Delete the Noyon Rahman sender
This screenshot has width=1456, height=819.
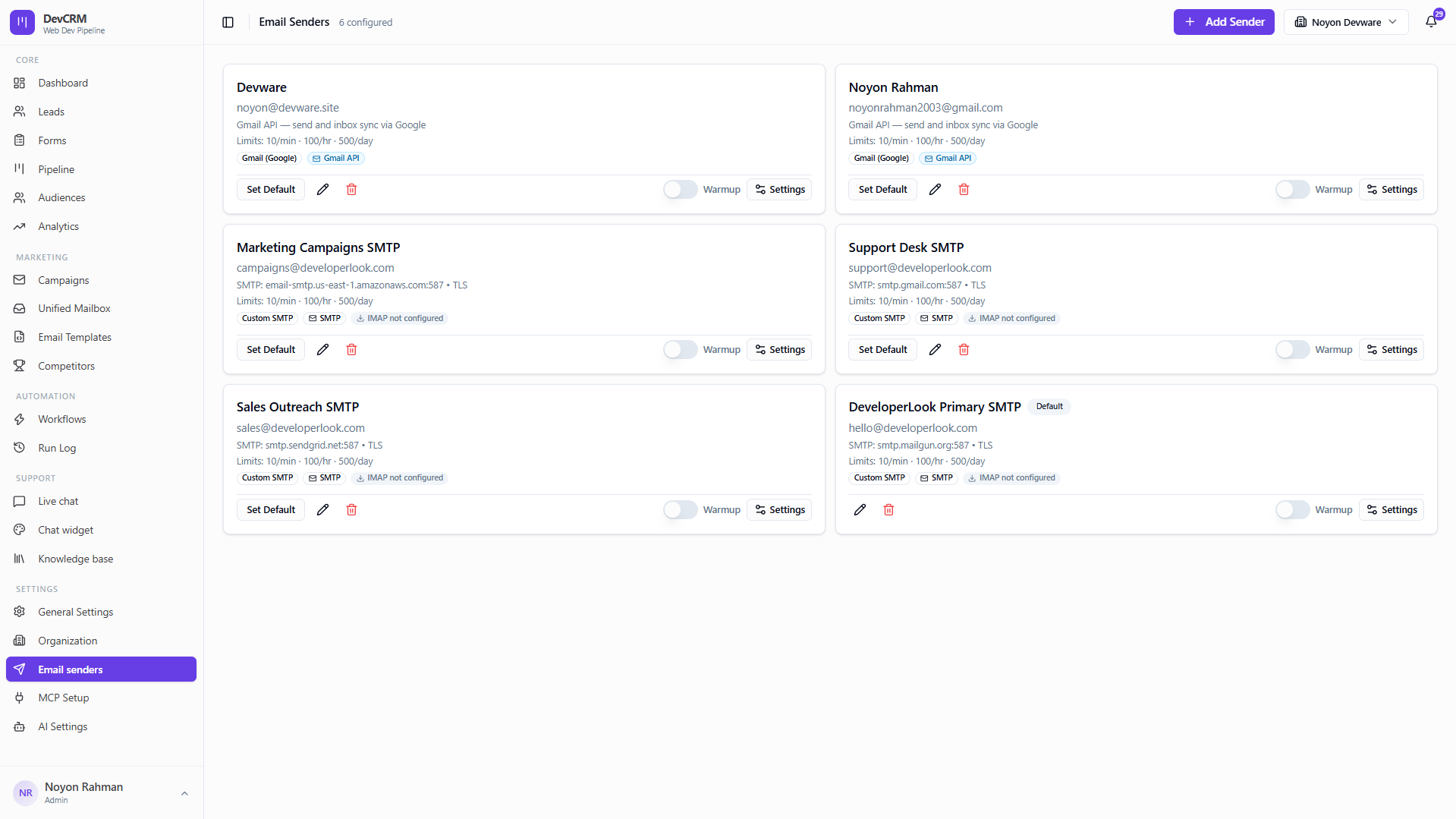[x=964, y=190]
